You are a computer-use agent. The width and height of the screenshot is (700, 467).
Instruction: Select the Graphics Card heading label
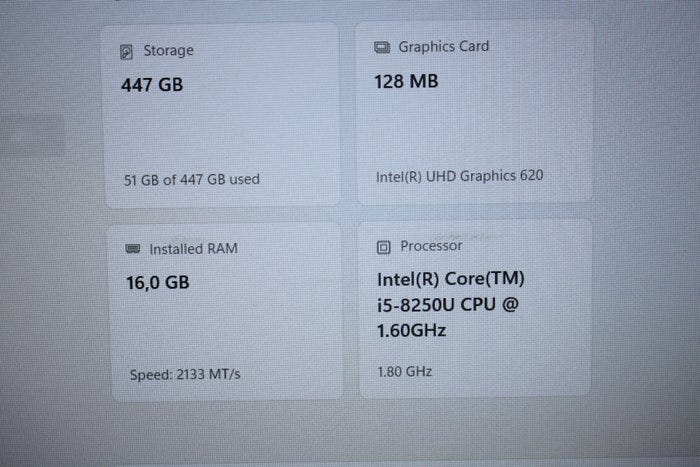tap(443, 46)
